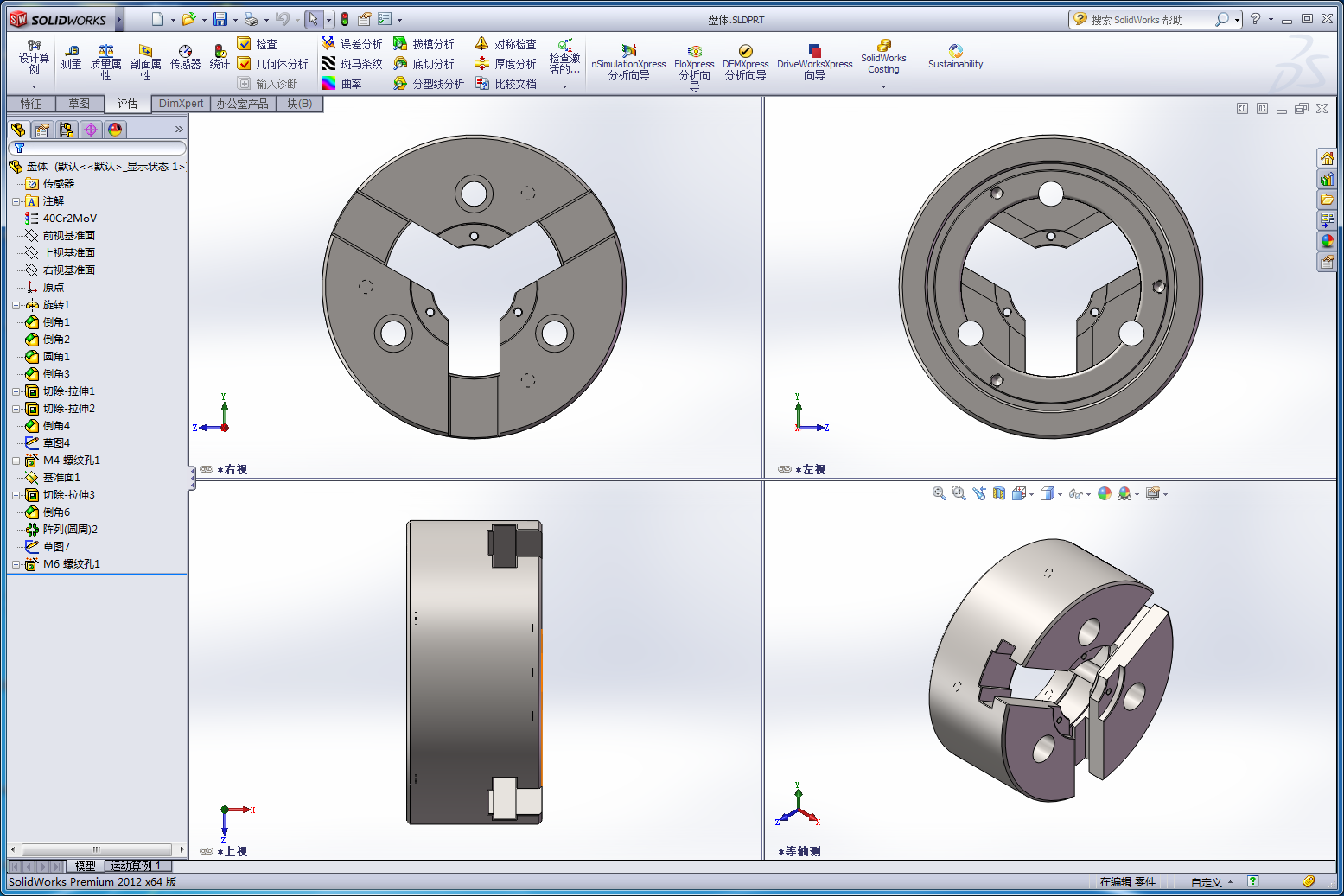The height and width of the screenshot is (896, 1344).
Task: Create a new document with New icon
Action: tap(157, 19)
